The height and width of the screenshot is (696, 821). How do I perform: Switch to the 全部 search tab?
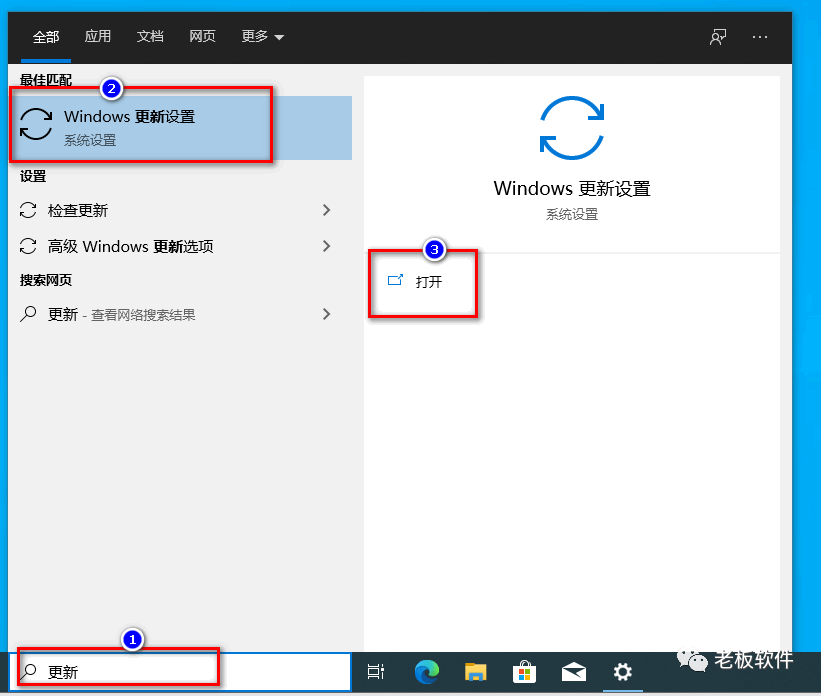(x=46, y=37)
